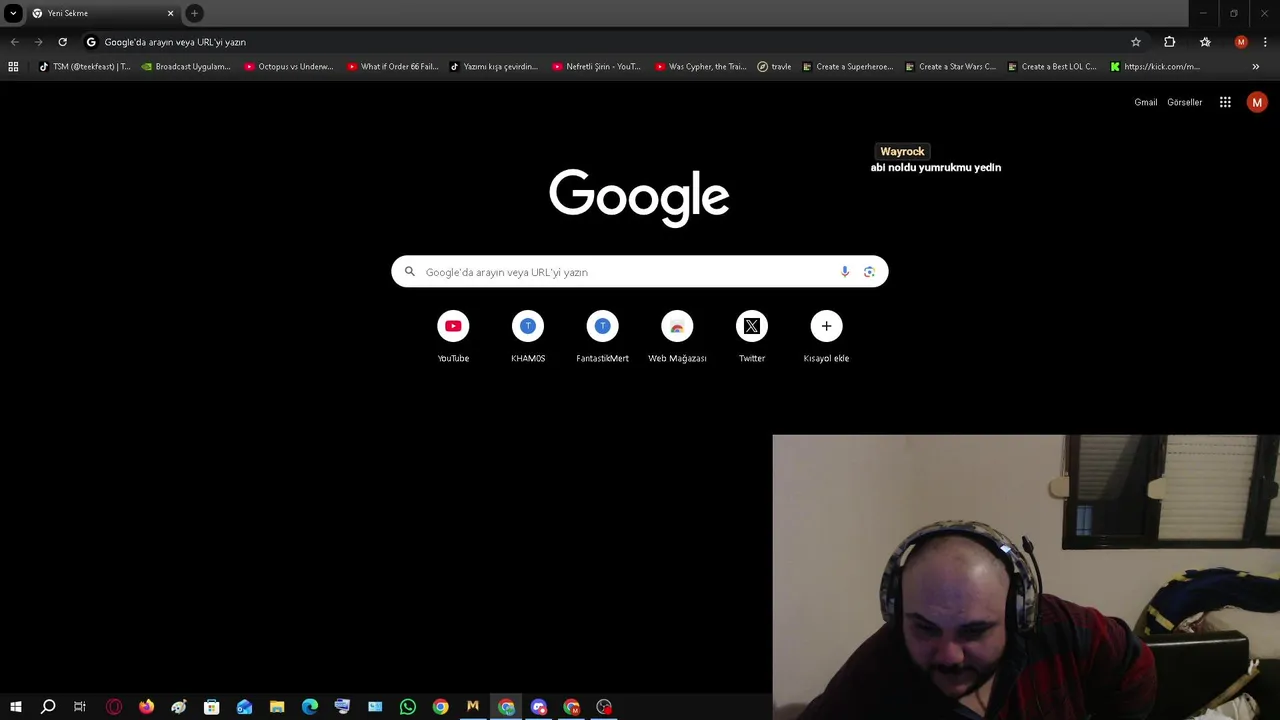The image size is (1280, 720).
Task: Click the webcam overlay thumbnail
Action: (1026, 577)
